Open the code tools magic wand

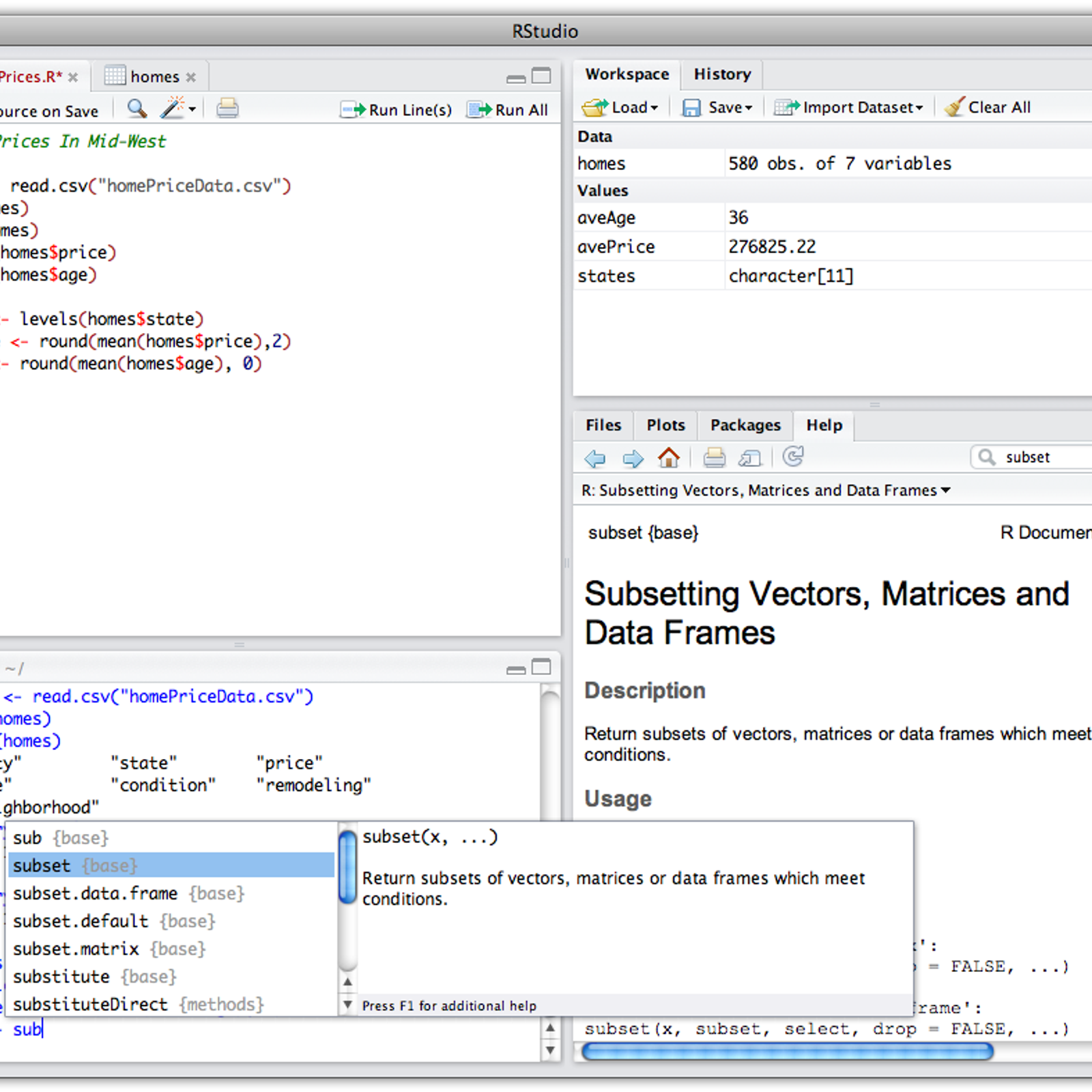177,108
